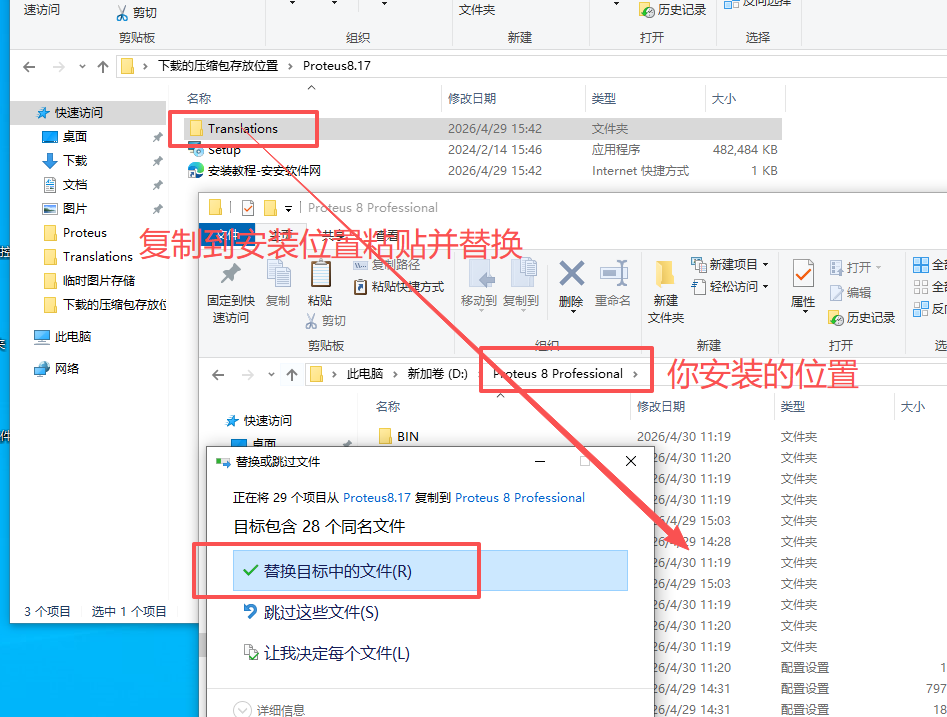Screen dimensions: 947x717
Task: Click 历史记录 in the front window ribbon
Action: tap(862, 318)
